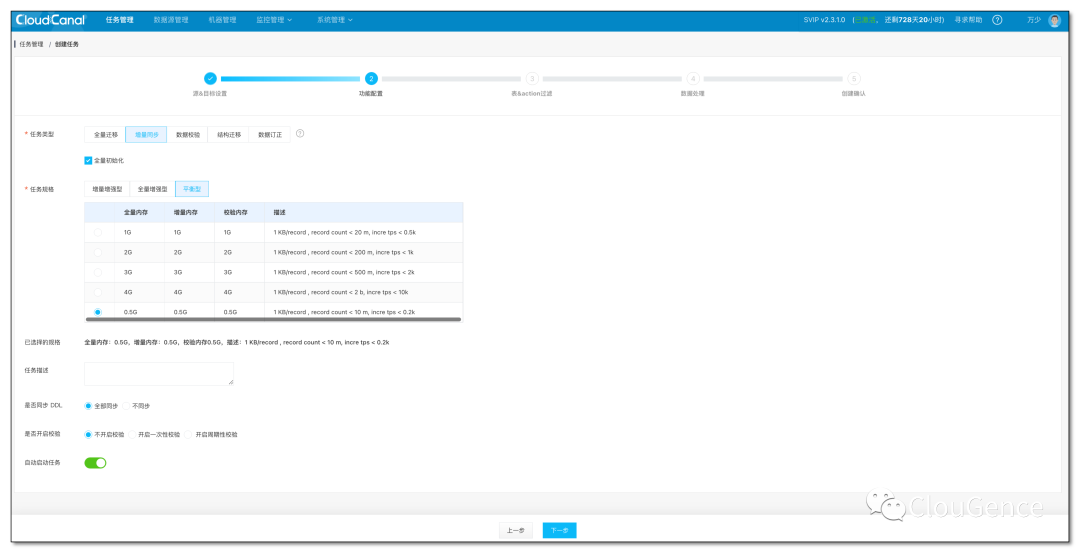Toggle the 全量初始化 checkbox

coord(88,160)
